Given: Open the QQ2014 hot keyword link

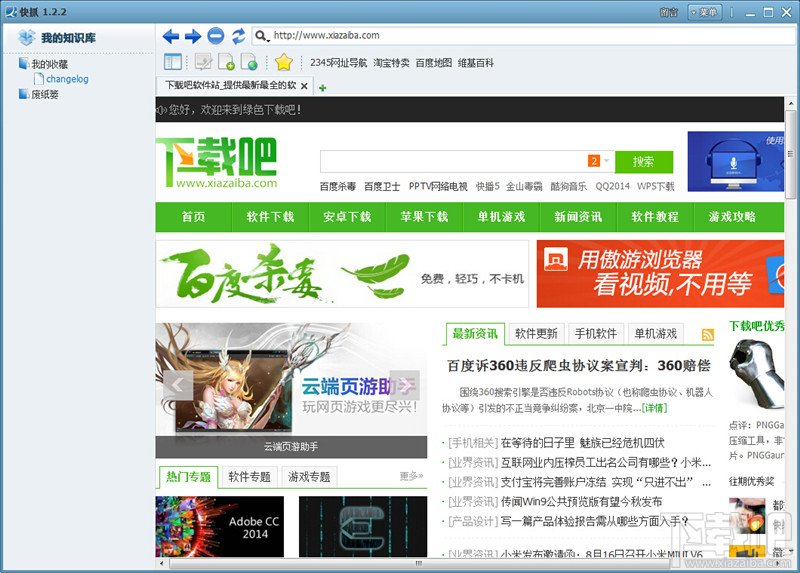Looking at the screenshot, I should coord(612,187).
